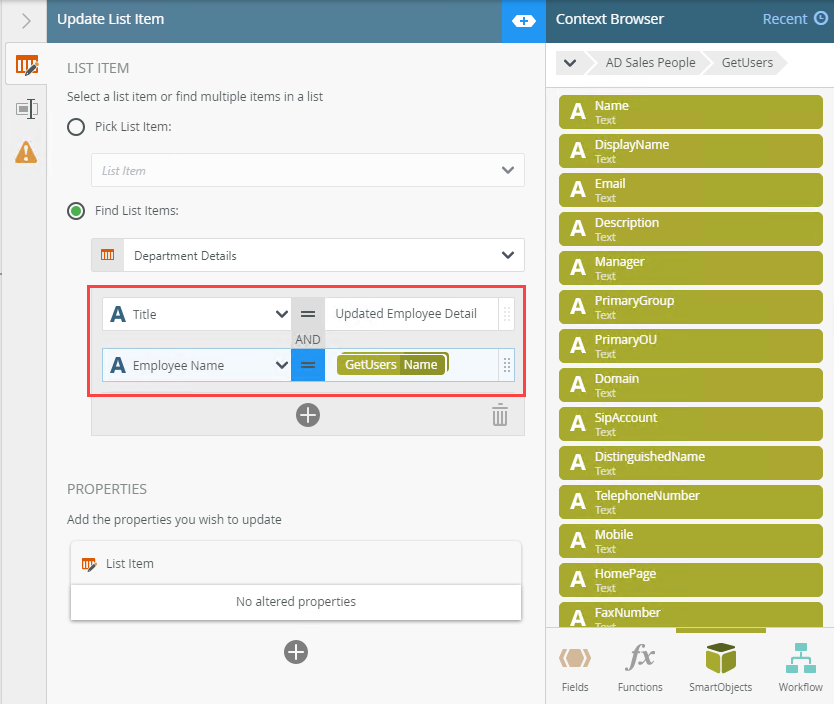Add a property with bottom plus icon

[296, 652]
